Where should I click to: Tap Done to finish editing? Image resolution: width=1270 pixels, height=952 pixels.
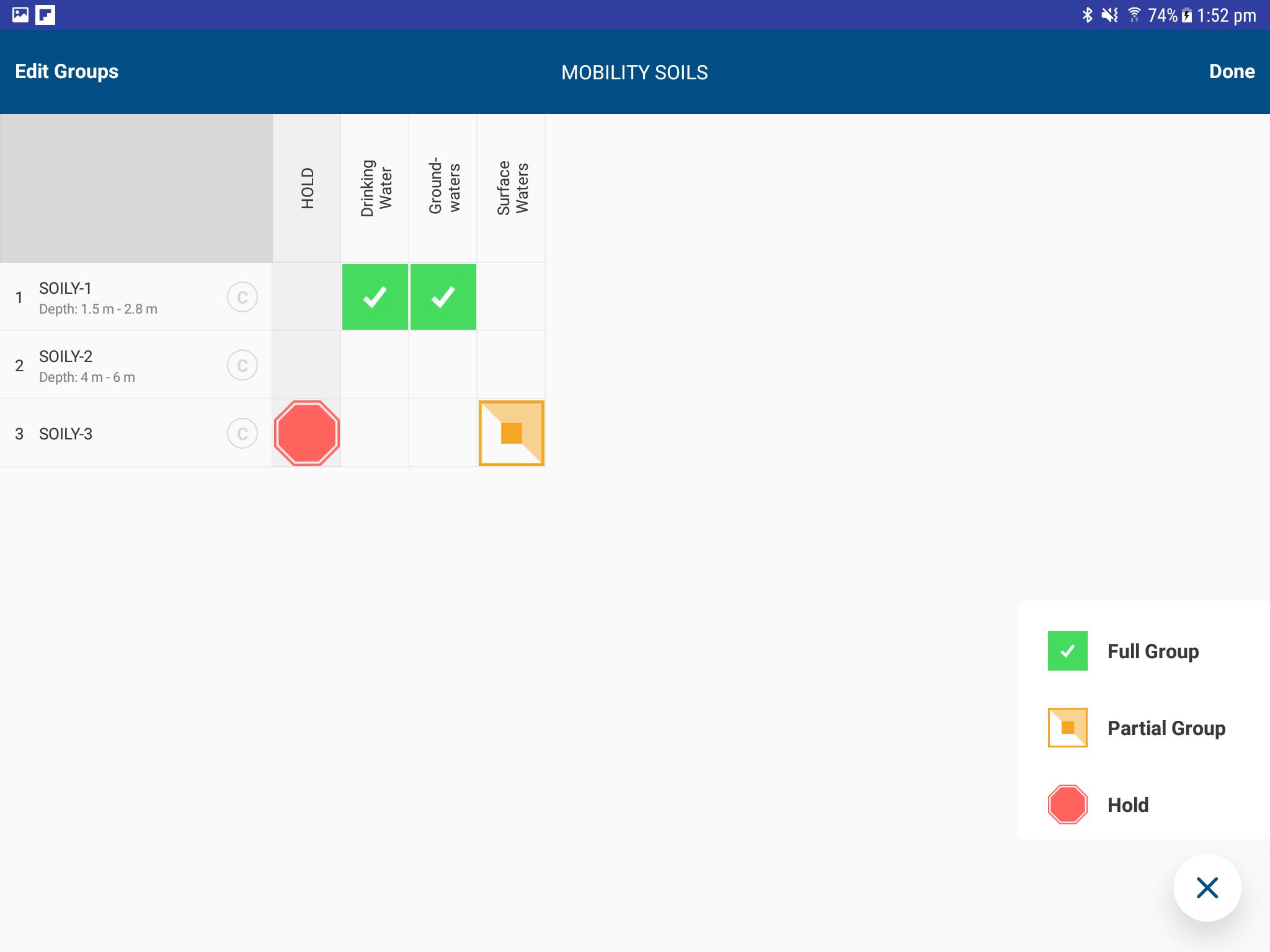coord(1232,71)
